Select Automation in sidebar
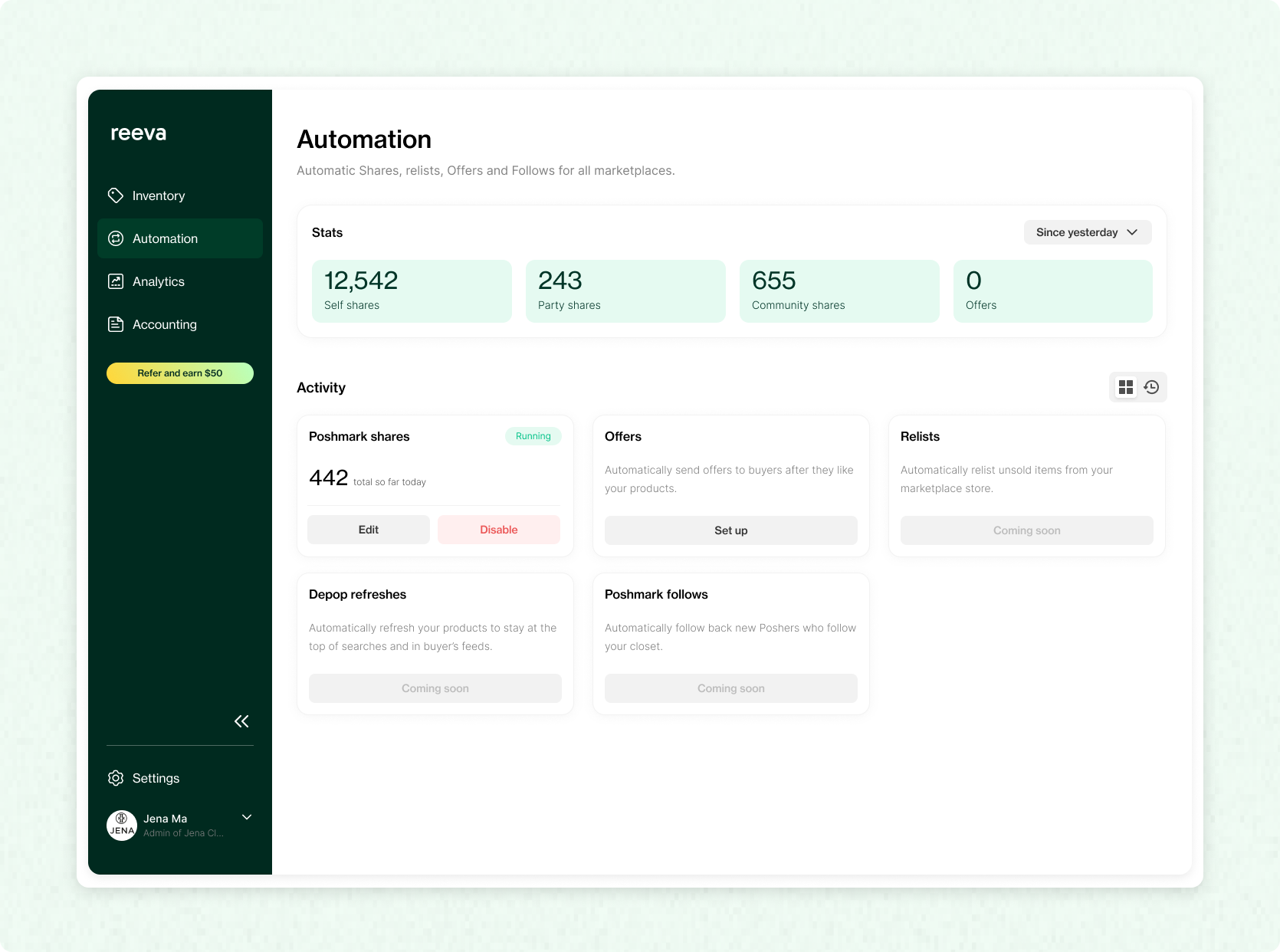 pos(180,238)
